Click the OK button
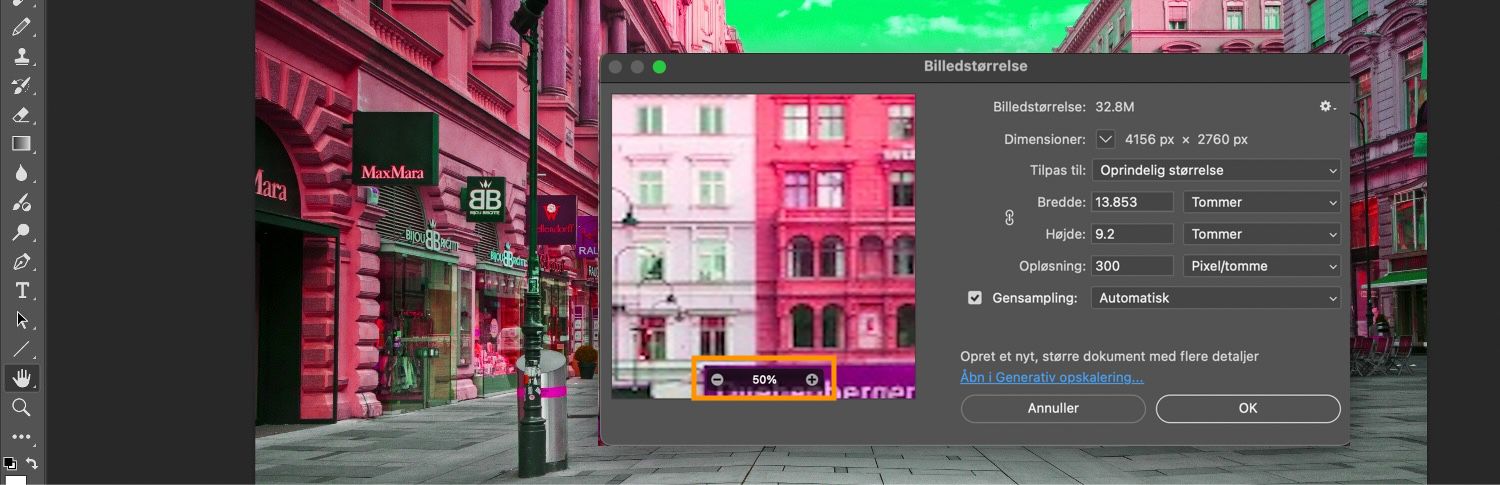This screenshot has height=485, width=1500. [x=1248, y=408]
